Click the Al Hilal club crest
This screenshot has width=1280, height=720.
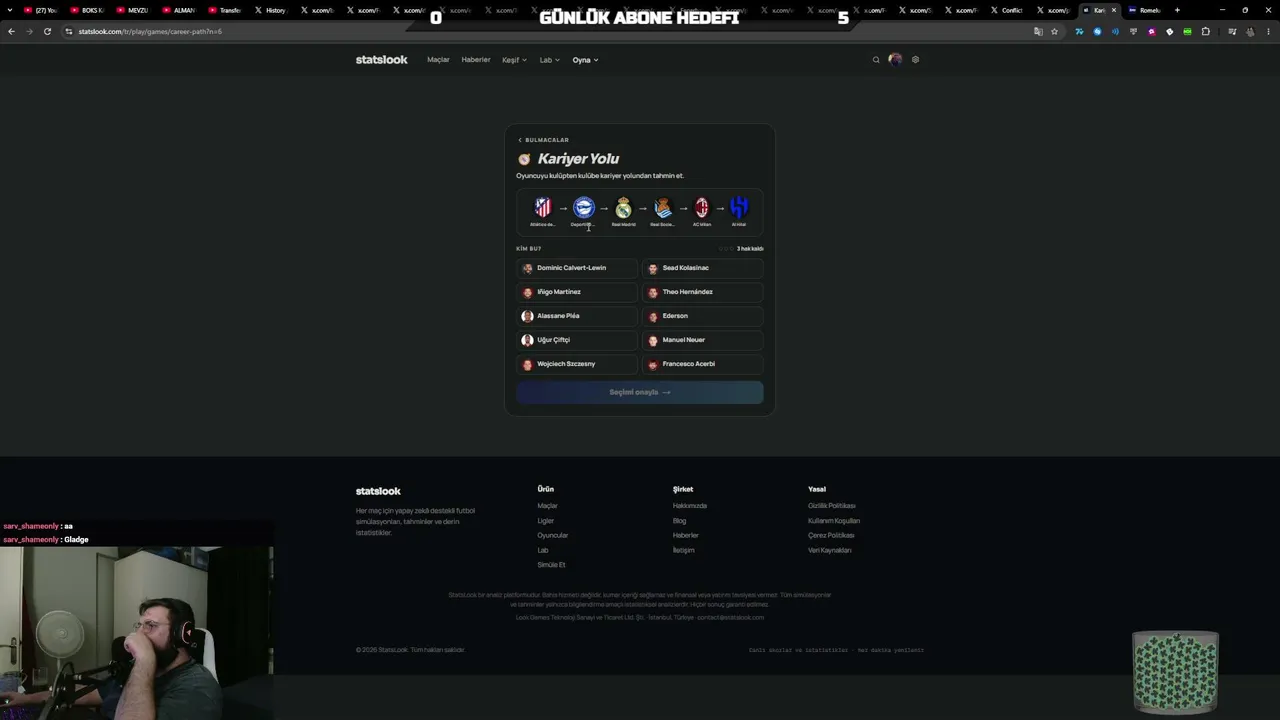[x=739, y=207]
